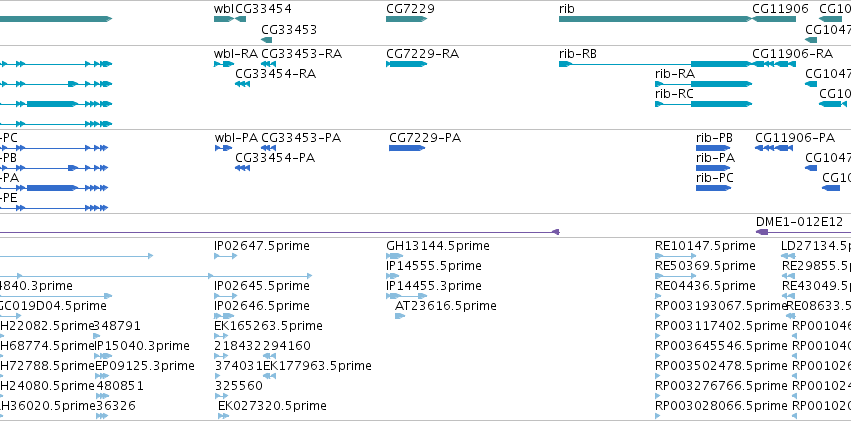
Task: Click the EK027320.5prime EST arrow
Action: click(224, 416)
